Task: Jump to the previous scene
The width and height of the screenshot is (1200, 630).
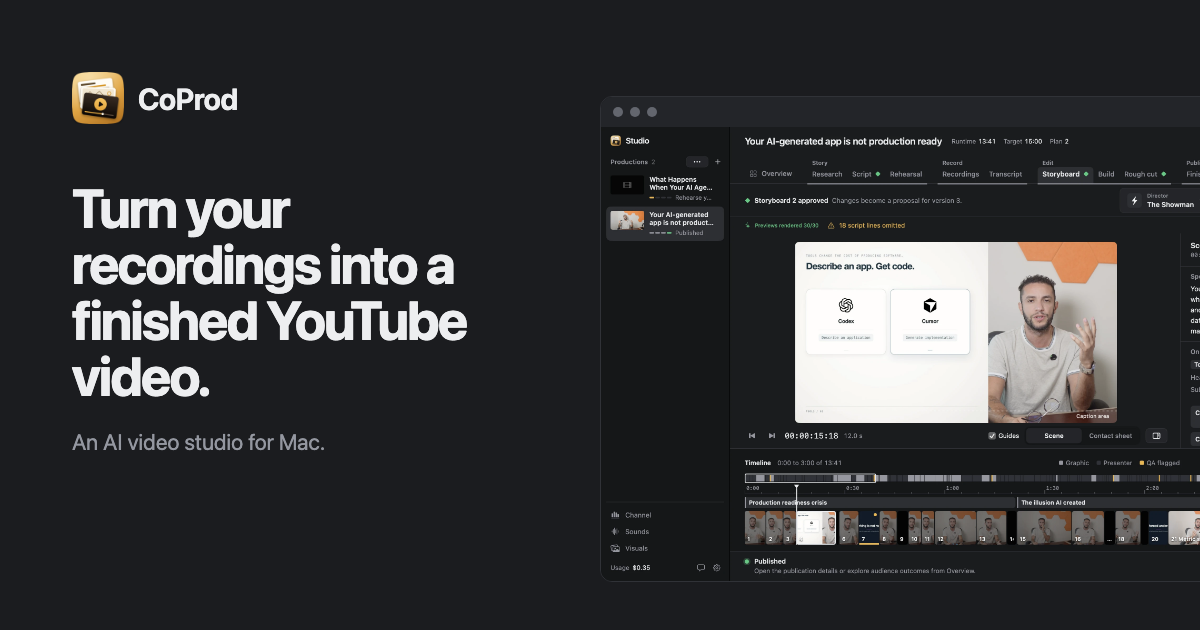Action: coord(752,436)
